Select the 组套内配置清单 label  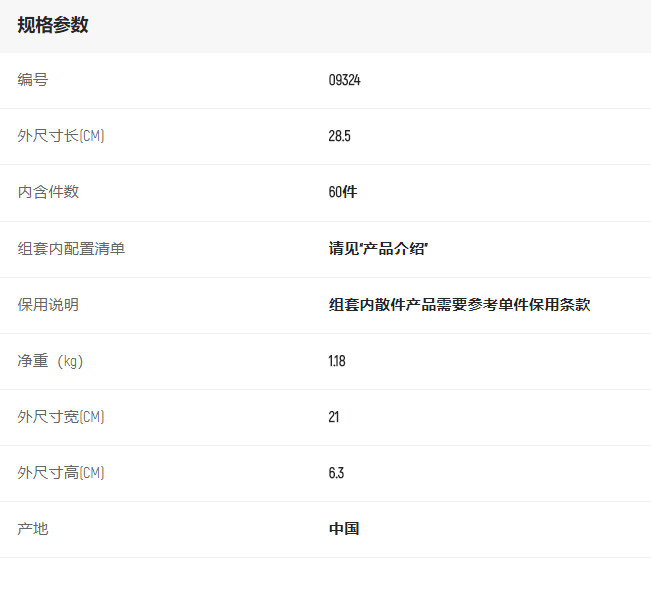[71, 249]
